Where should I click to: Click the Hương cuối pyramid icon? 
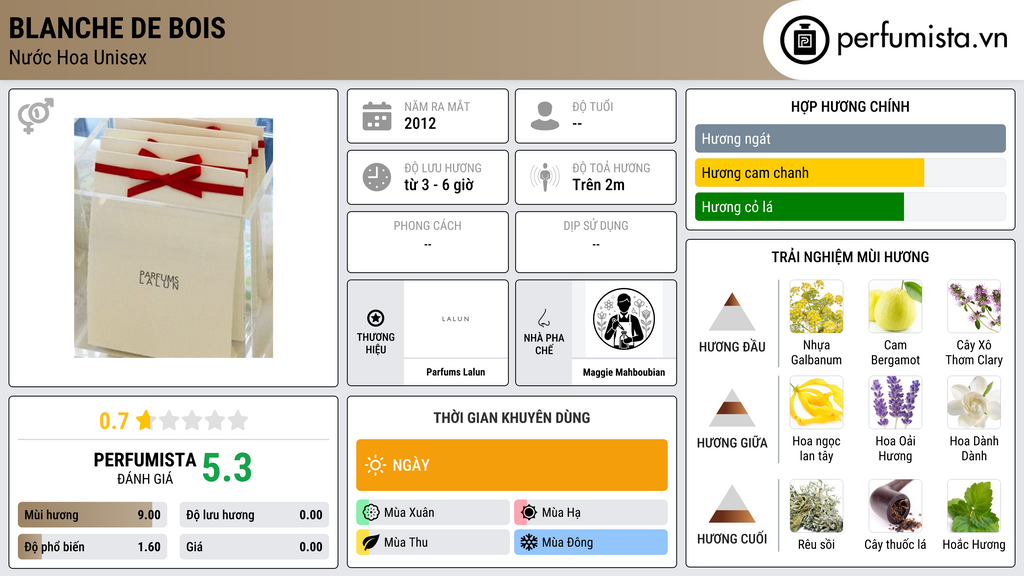[x=732, y=504]
